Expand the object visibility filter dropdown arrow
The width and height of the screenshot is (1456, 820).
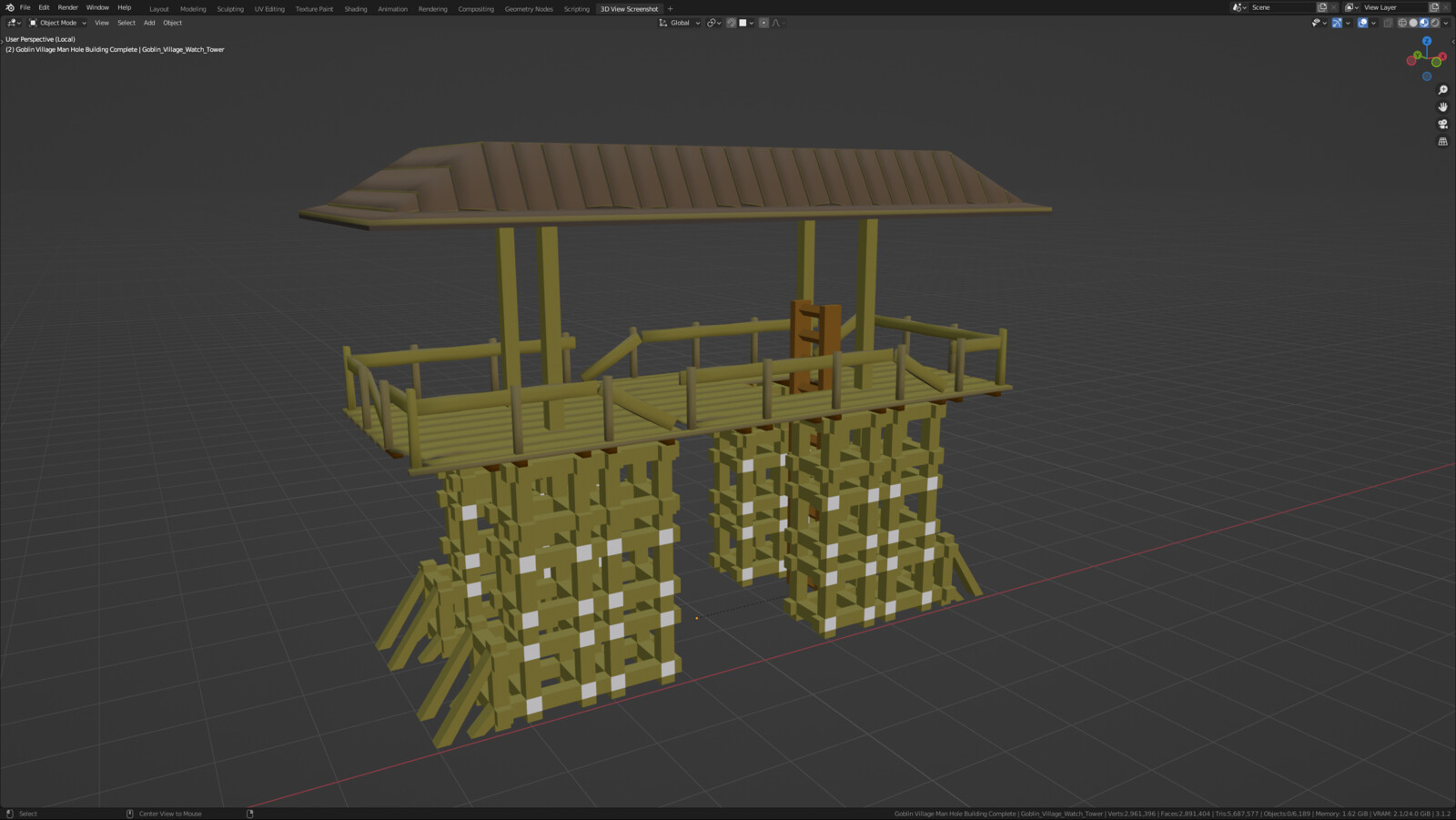click(1325, 23)
